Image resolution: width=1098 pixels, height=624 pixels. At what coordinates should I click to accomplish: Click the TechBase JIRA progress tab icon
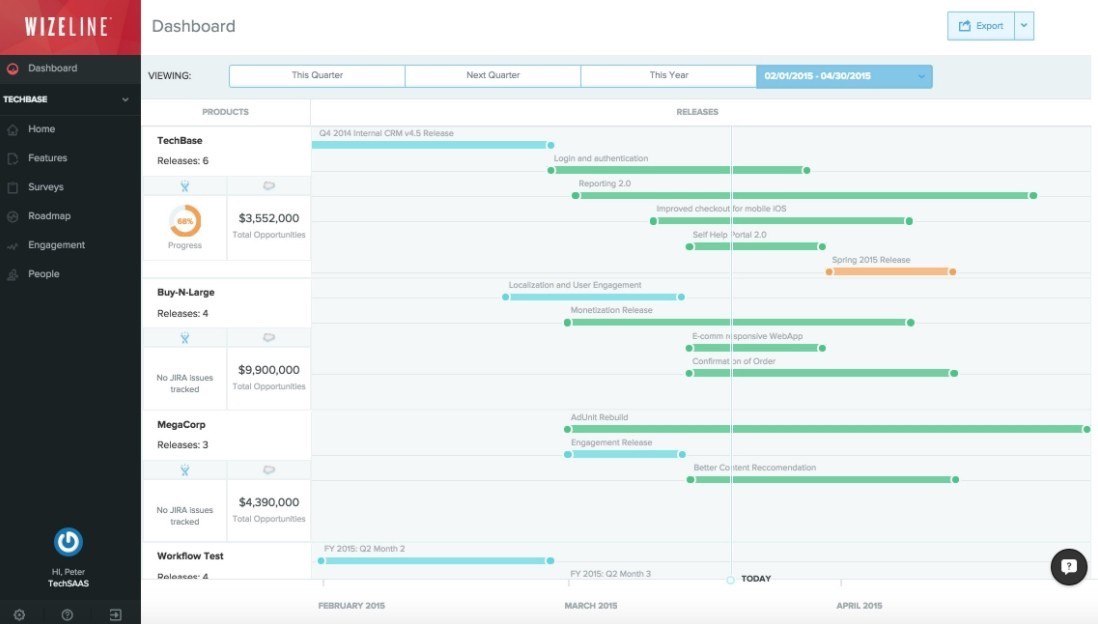point(185,186)
